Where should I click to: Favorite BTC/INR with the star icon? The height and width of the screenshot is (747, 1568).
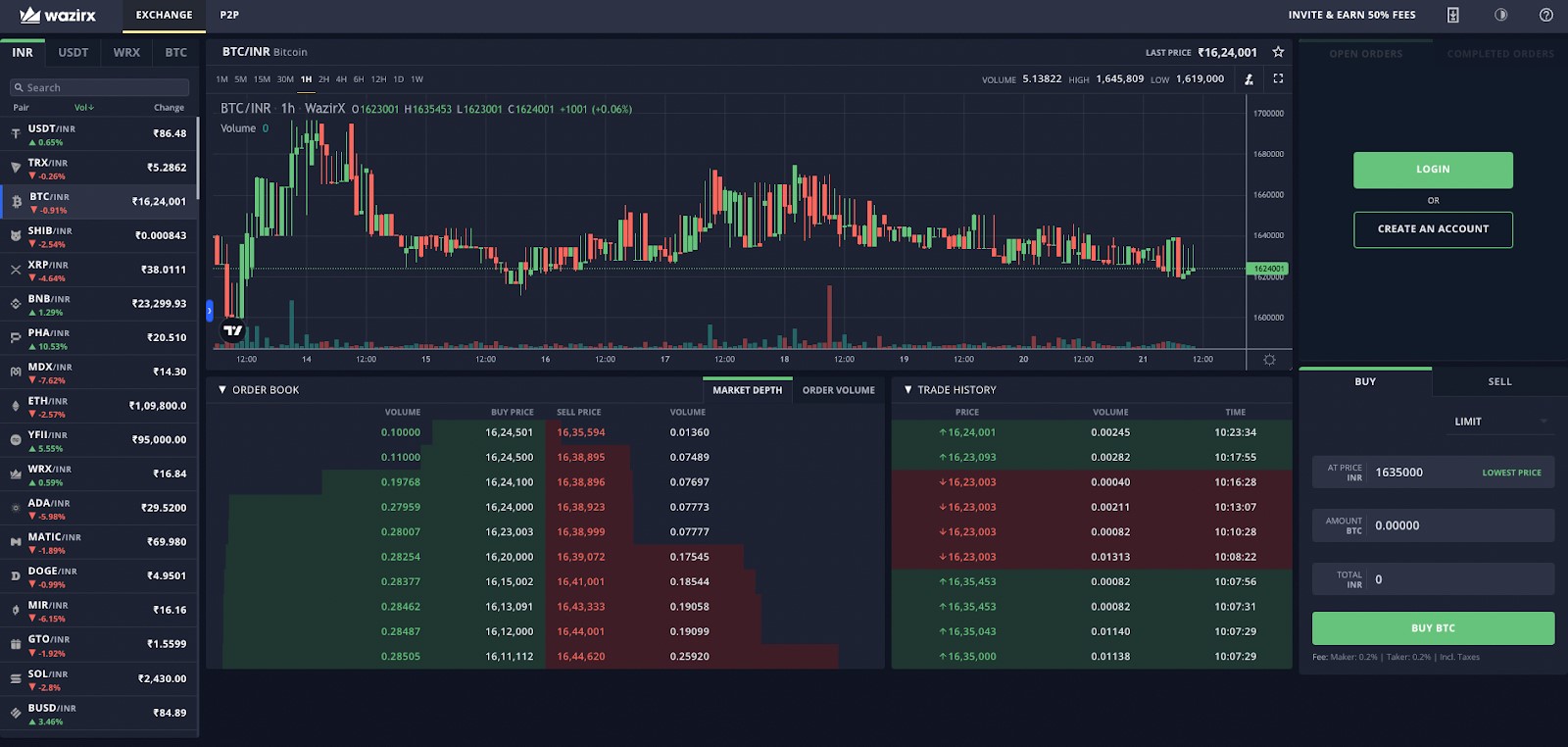(x=1278, y=52)
